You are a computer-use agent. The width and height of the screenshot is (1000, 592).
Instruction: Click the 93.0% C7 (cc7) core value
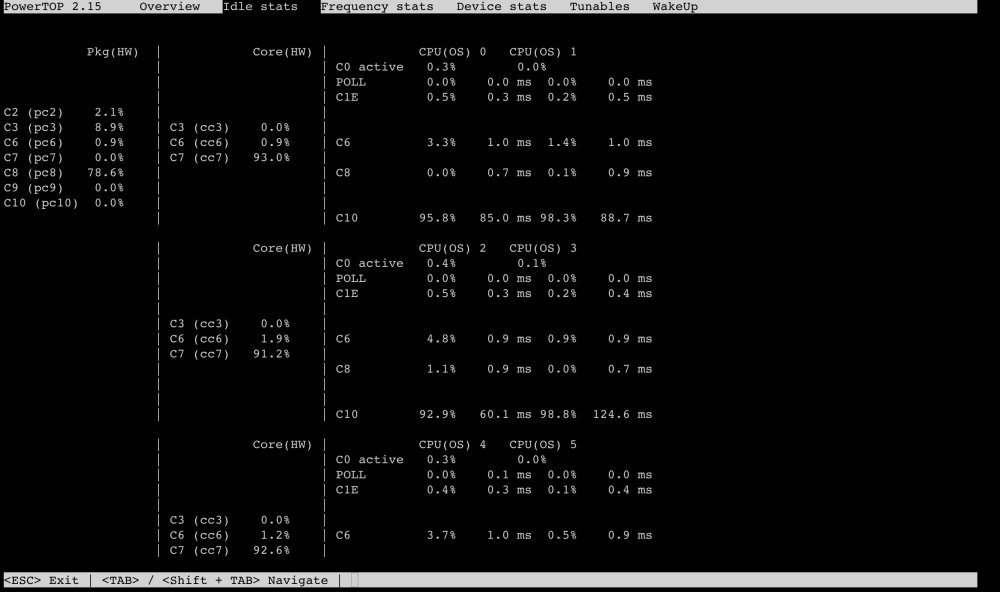click(271, 158)
